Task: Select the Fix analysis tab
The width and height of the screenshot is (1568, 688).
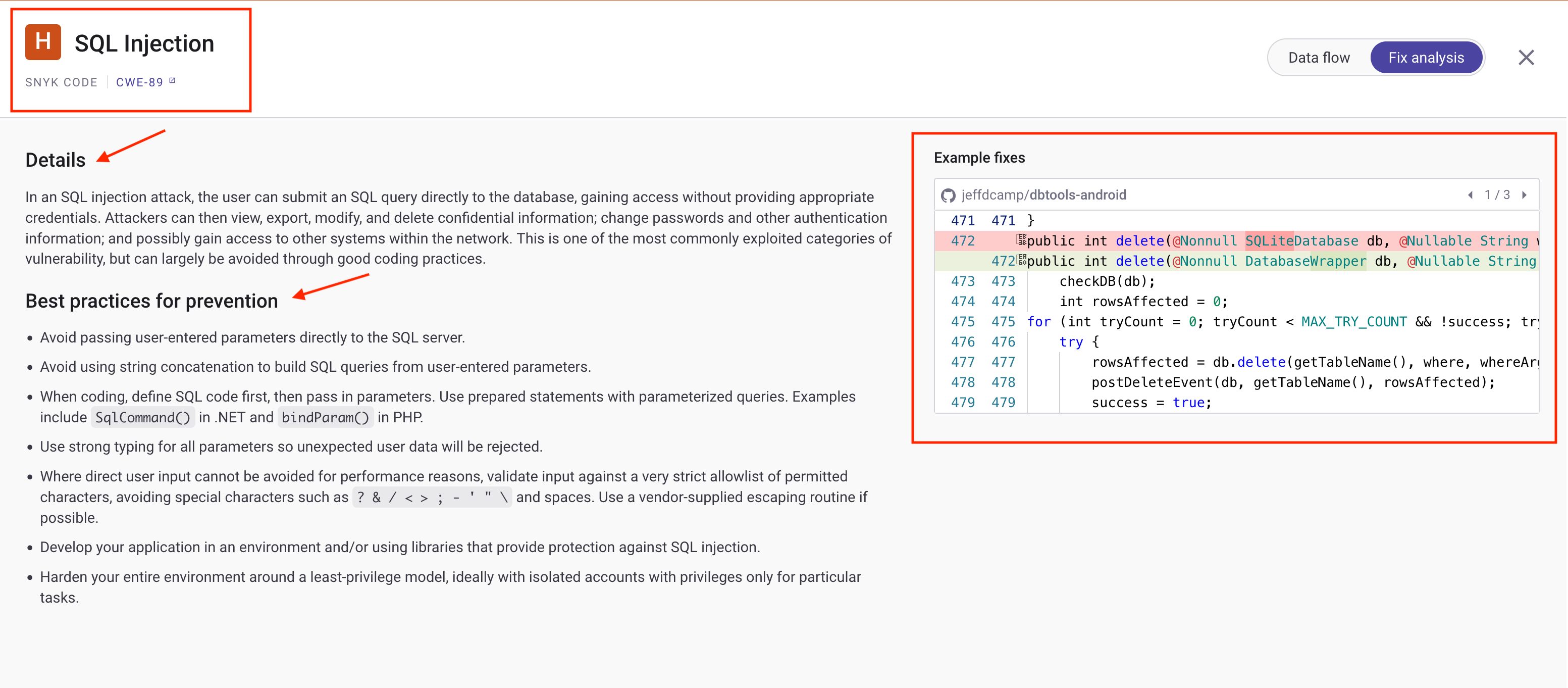Action: [1426, 57]
